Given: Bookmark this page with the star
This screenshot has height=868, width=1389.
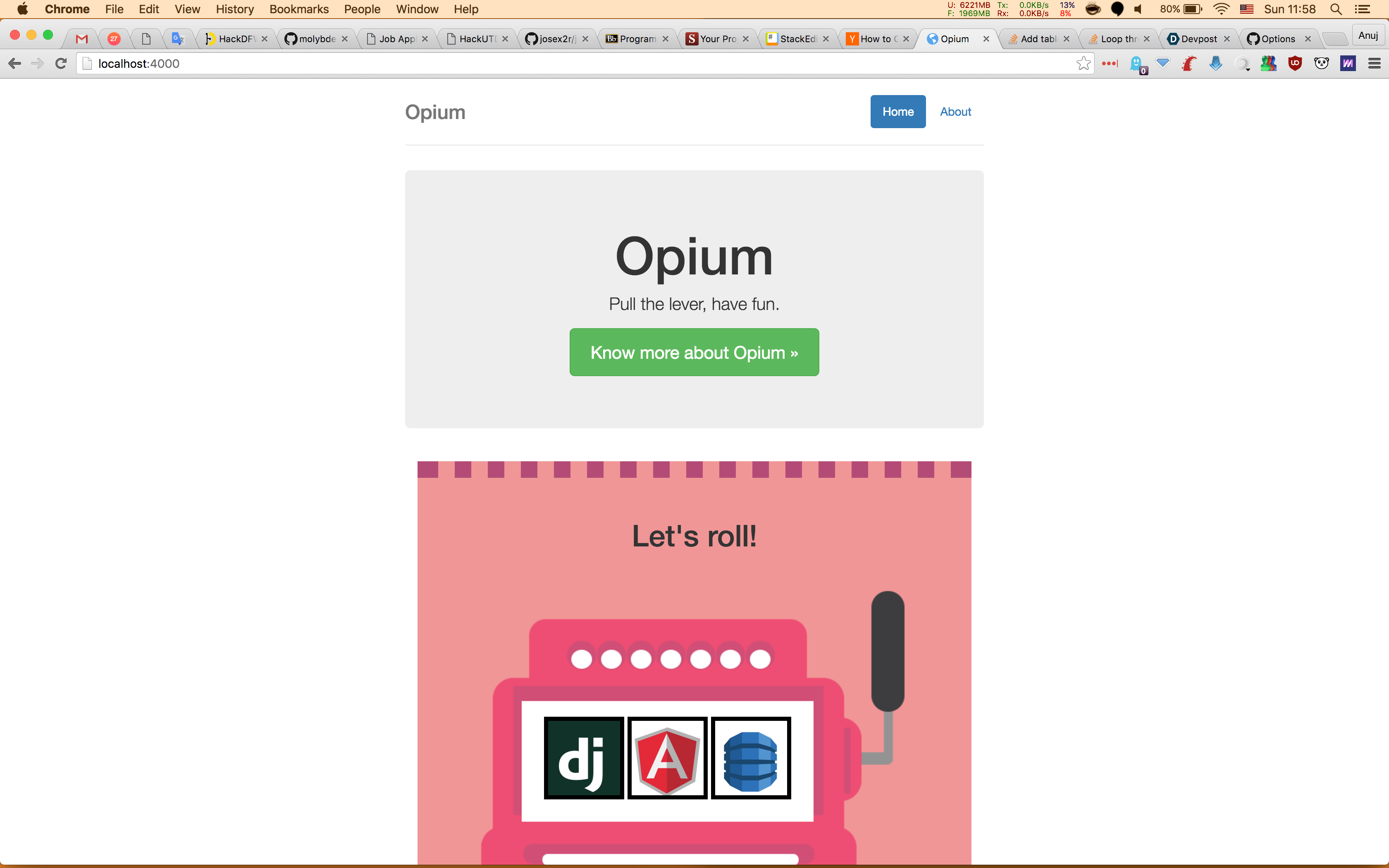Looking at the screenshot, I should click(x=1083, y=64).
